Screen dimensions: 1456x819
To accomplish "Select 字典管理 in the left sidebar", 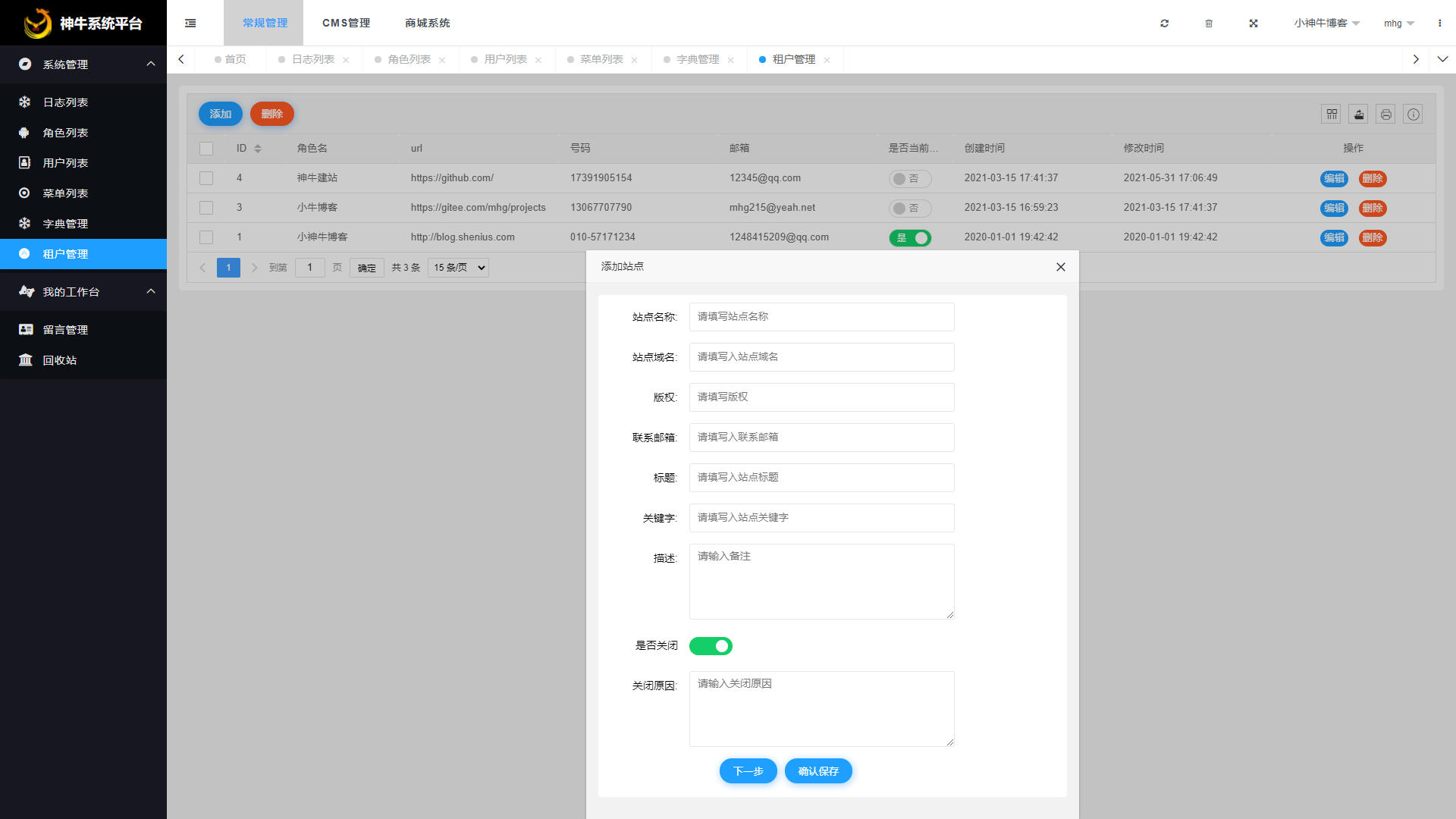I will (64, 224).
